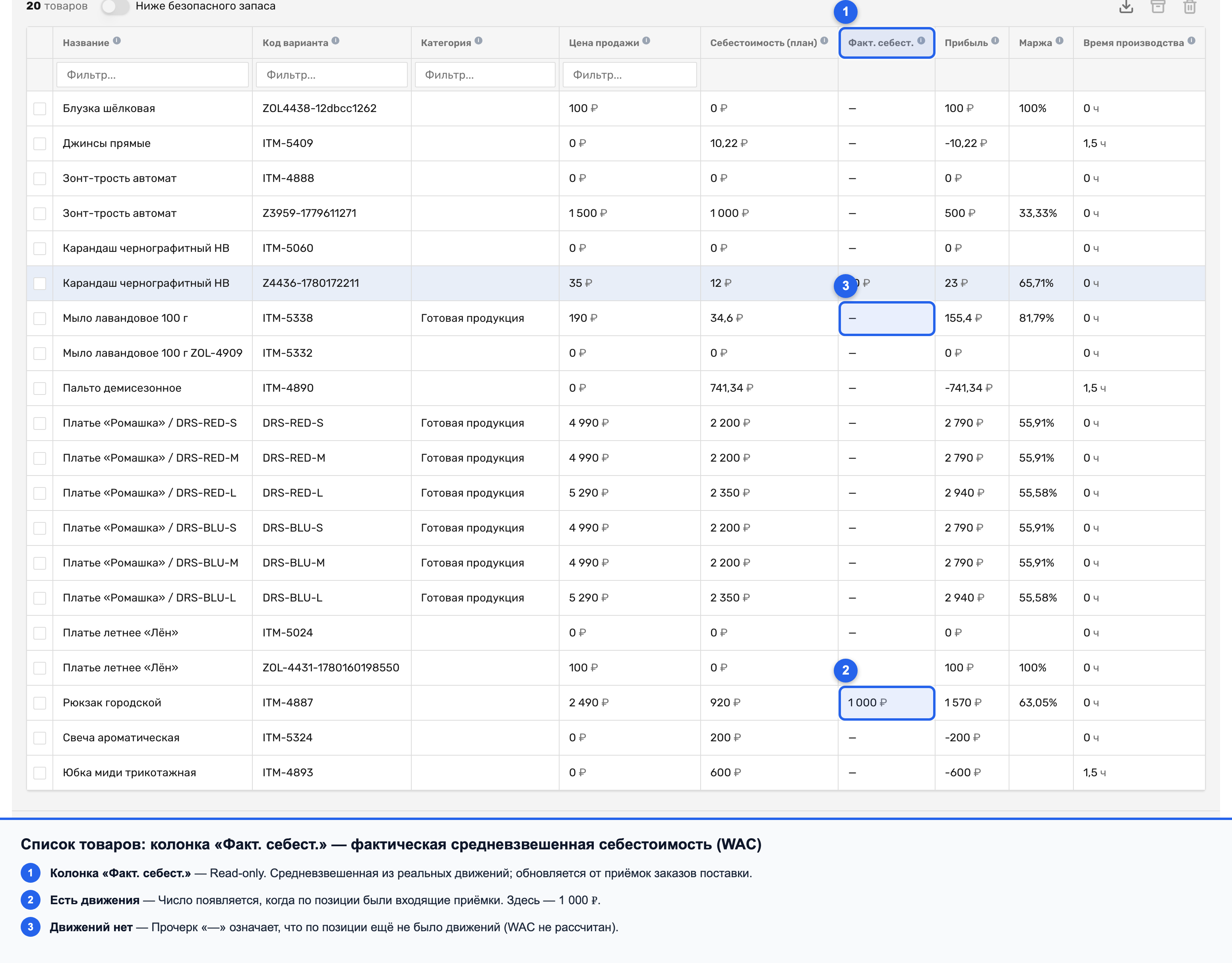Screen dimensions: 1232x963
Task: Open Юбка миди трикотажная item
Action: (x=129, y=772)
